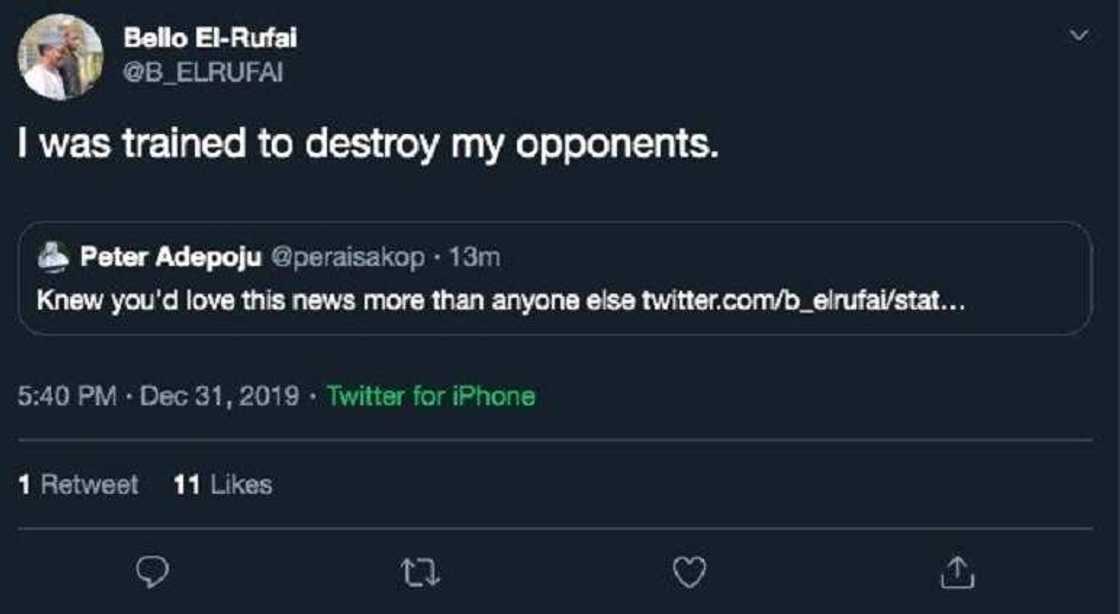
Task: Open the share tweet icon
Action: tap(957, 571)
